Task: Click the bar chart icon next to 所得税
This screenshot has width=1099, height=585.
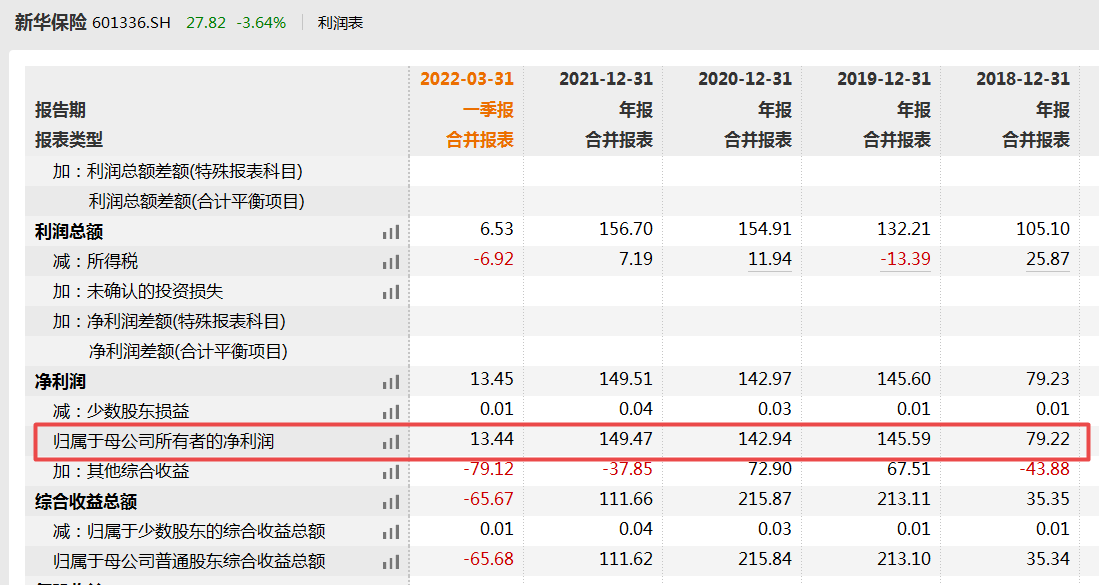Action: [x=390, y=262]
